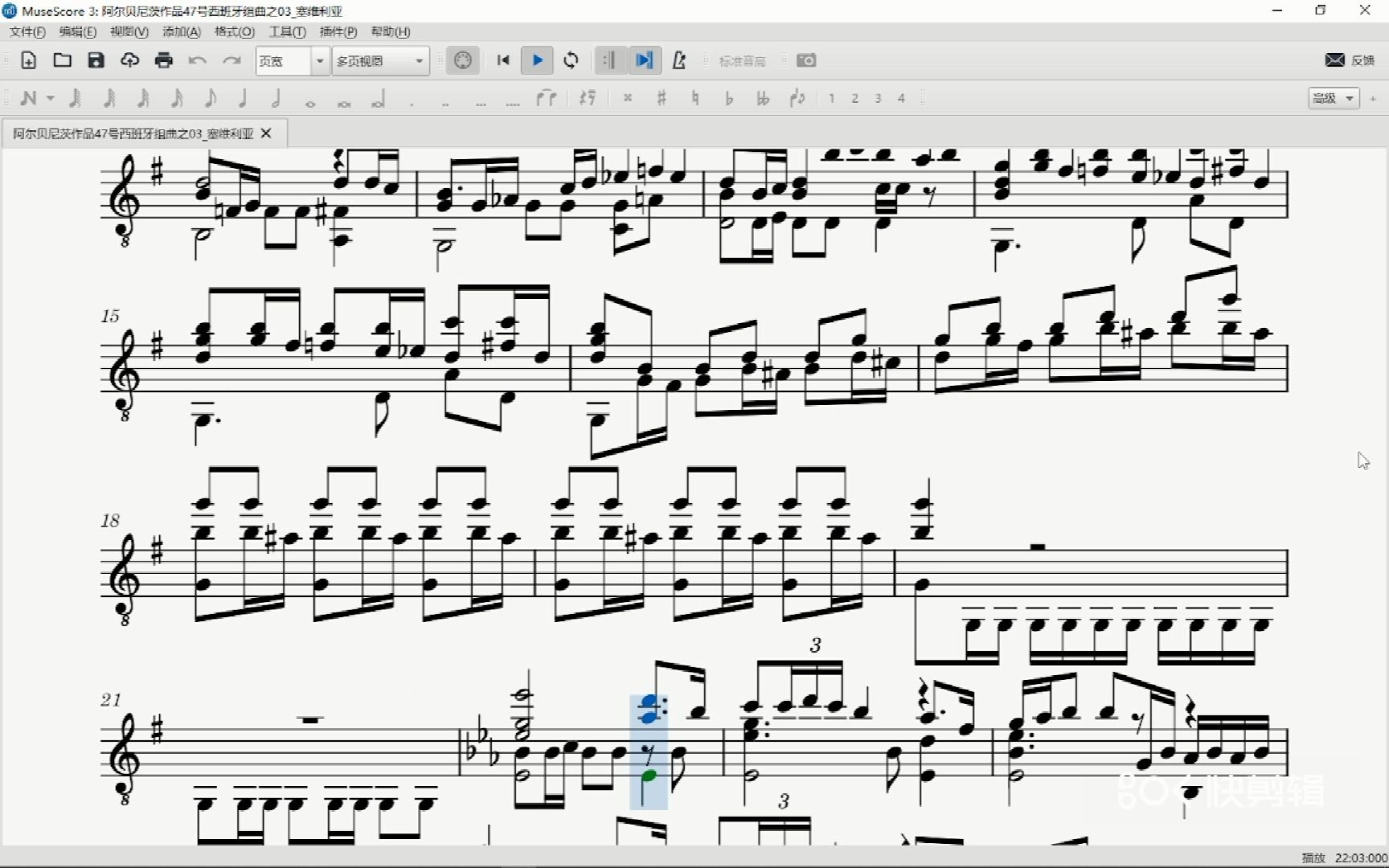This screenshot has width=1389, height=868.
Task: Open the workspace dropdown at toolbar right
Action: coord(1334,98)
